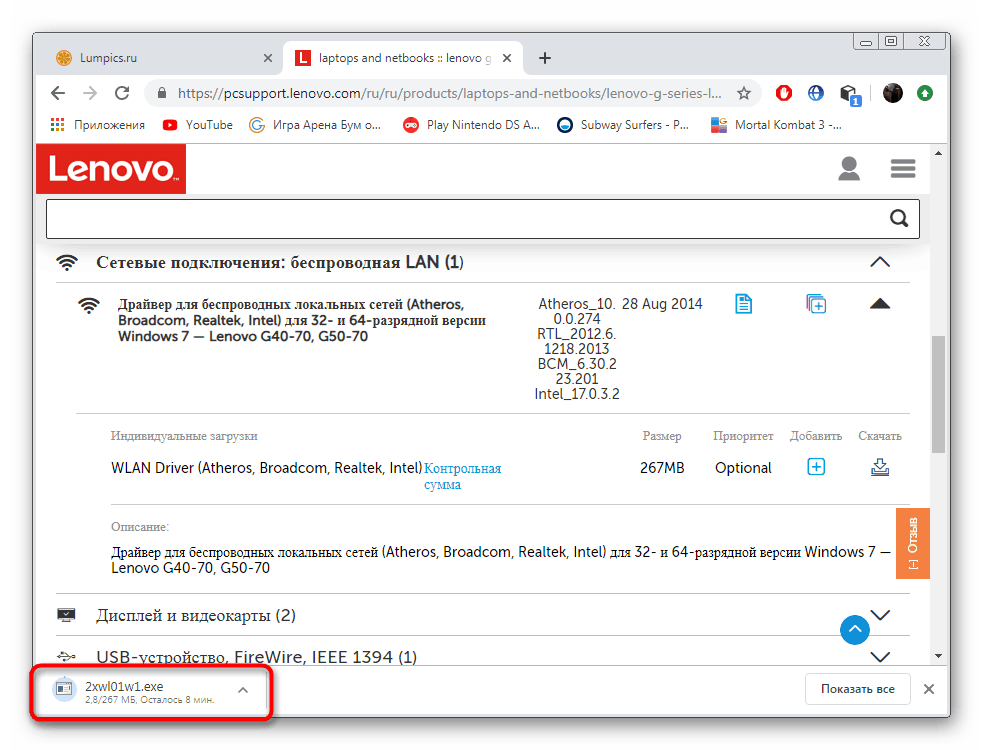Open the driver readme document icon
This screenshot has height=750, width=983.
744,304
